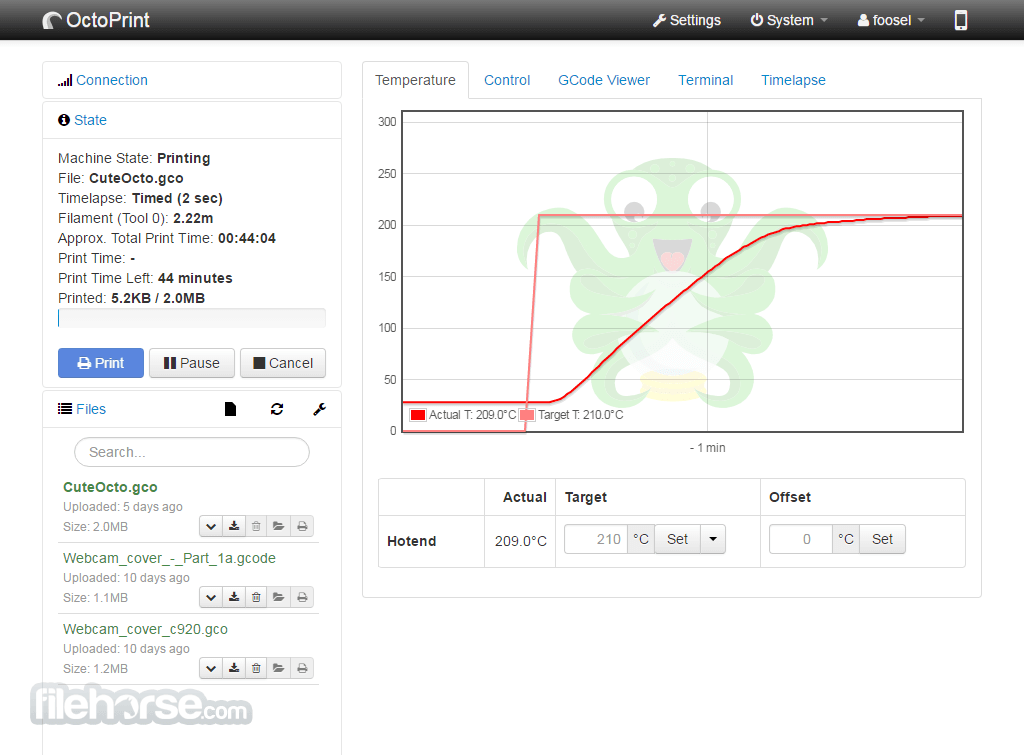Collapse the Files panel header
The width and height of the screenshot is (1024, 755).
pyautogui.click(x=91, y=409)
